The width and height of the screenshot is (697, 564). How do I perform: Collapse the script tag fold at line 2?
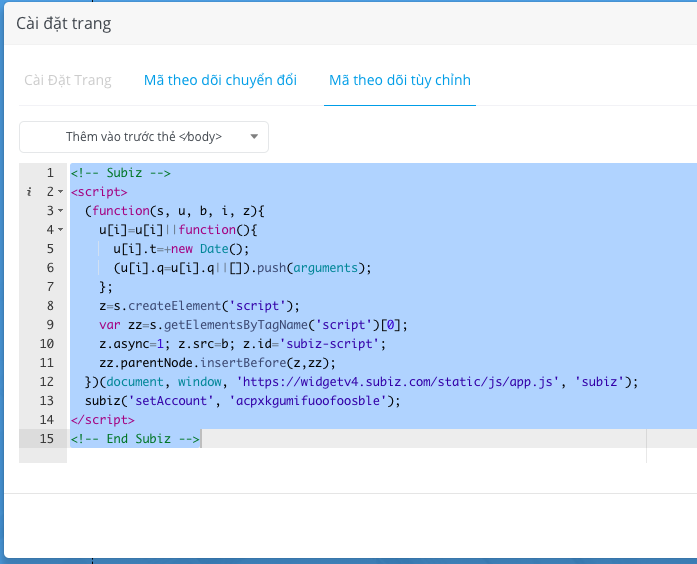click(x=60, y=192)
